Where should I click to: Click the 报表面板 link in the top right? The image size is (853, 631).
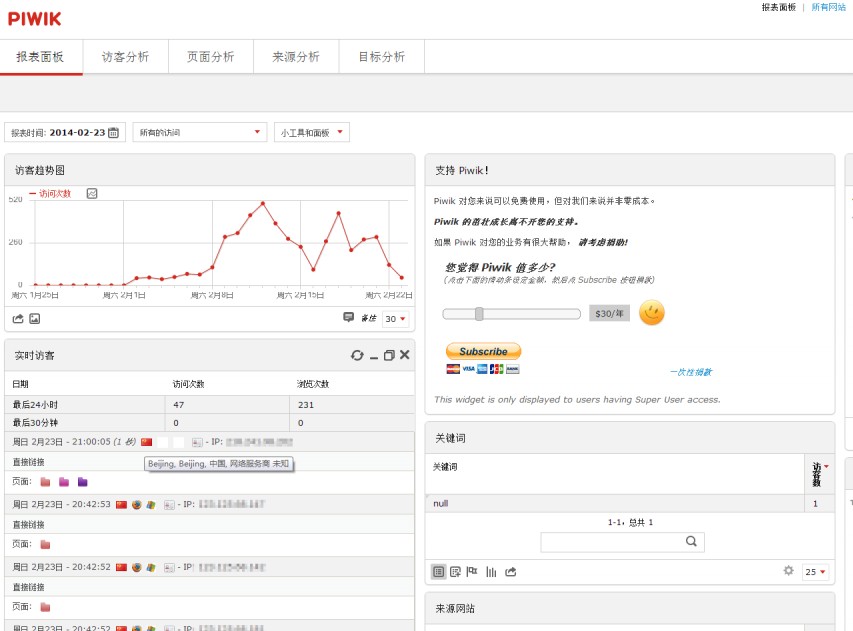778,7
